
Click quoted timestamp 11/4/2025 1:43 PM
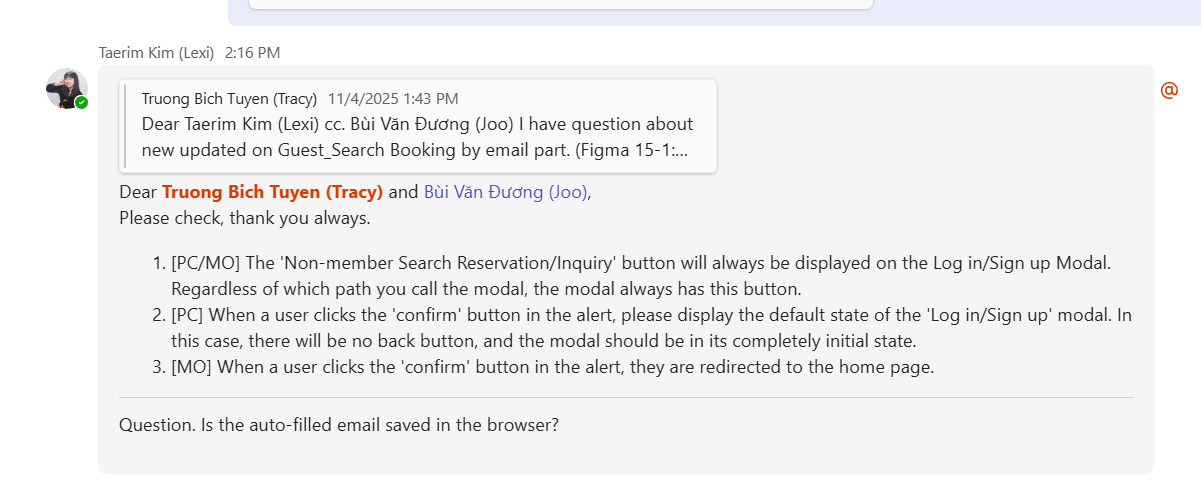coord(393,98)
